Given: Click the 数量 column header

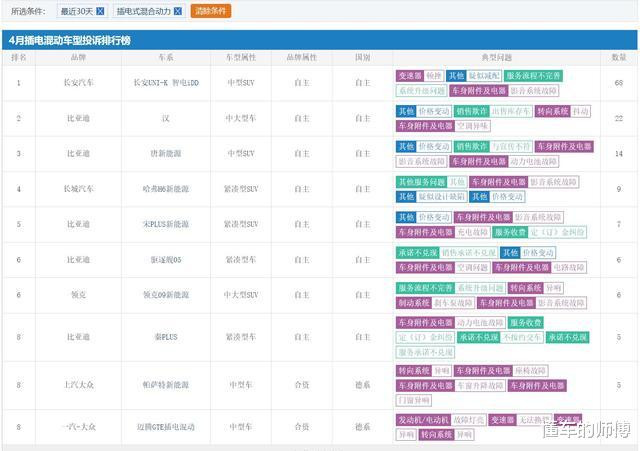Looking at the screenshot, I should pyautogui.click(x=619, y=58).
